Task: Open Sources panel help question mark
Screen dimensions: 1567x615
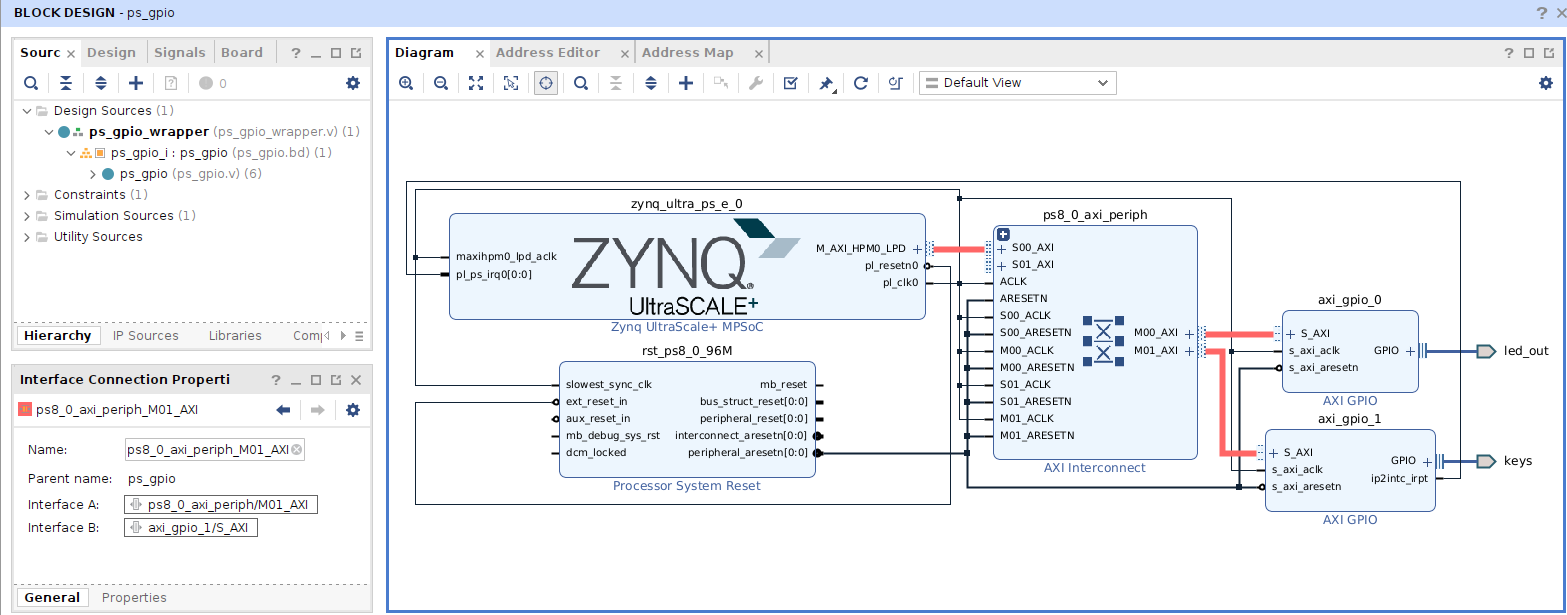Action: [296, 53]
